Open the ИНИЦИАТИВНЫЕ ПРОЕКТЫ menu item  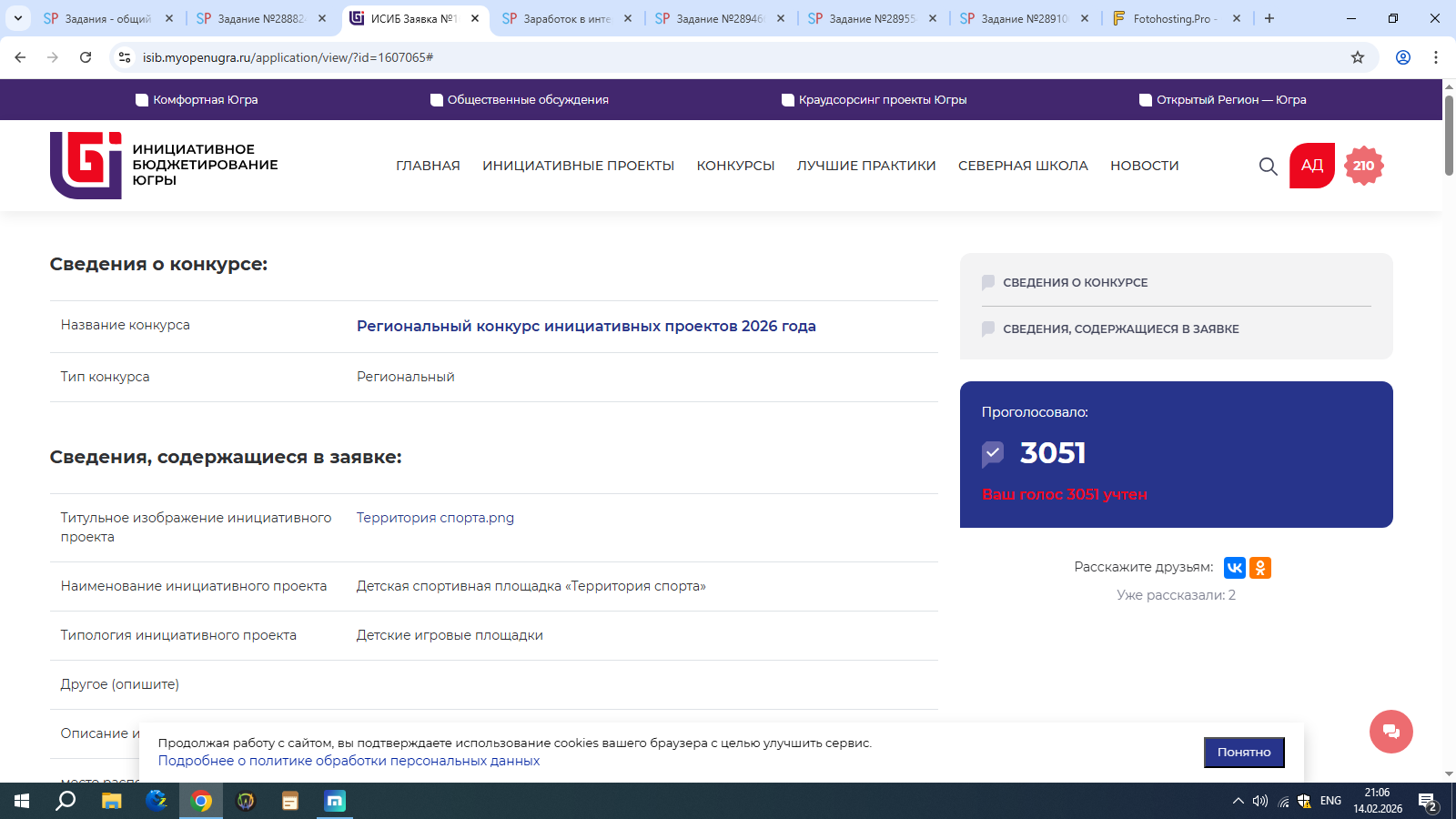pos(579,166)
